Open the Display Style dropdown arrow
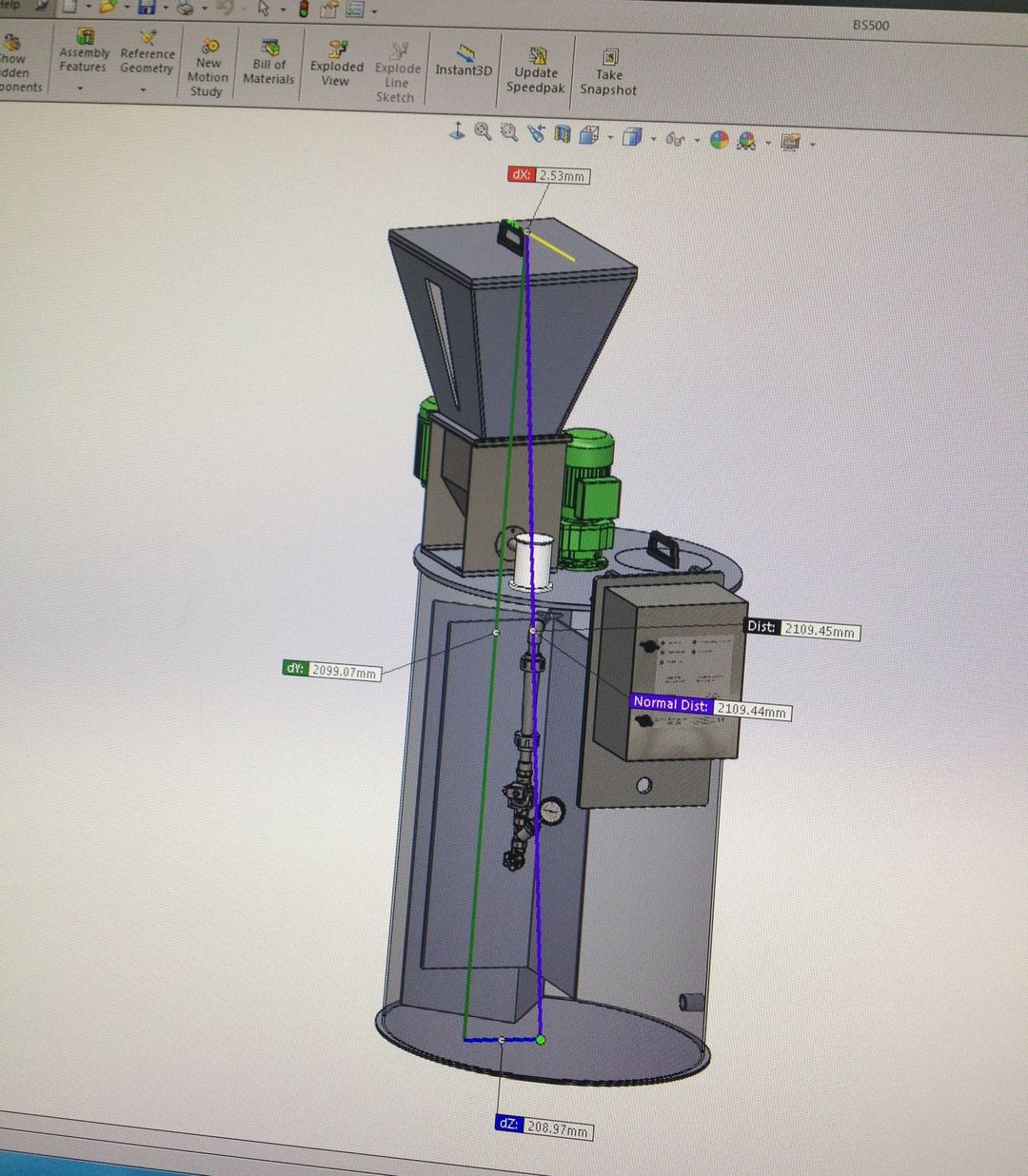Screen dimensions: 1028x1176 click(x=653, y=140)
